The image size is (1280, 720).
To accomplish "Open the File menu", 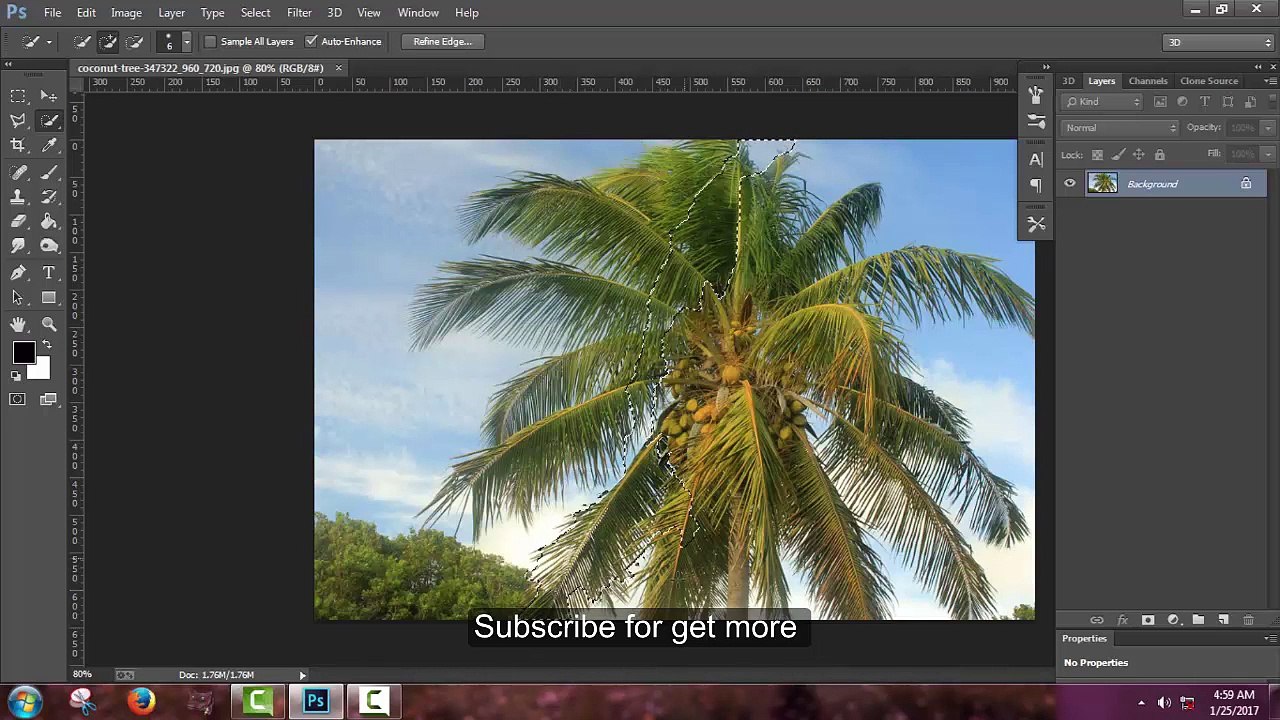I will point(52,12).
